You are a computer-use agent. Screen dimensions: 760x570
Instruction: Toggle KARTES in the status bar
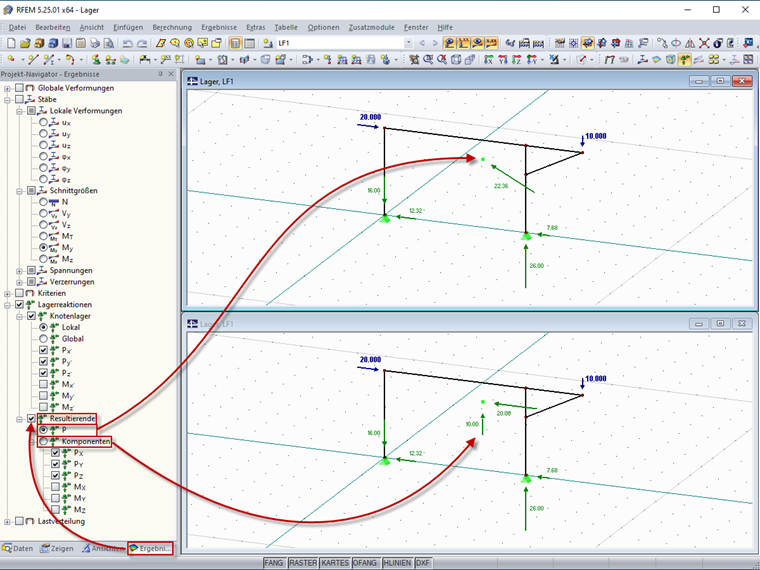335,563
